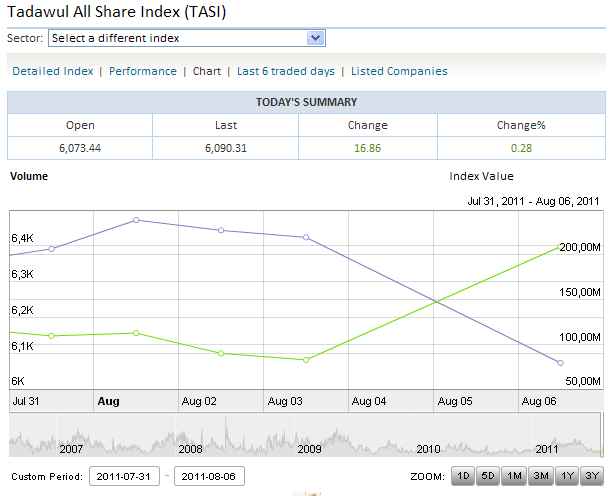The image size is (611, 496).
Task: Select the purple line's final point near Aug 06
Action: point(560,363)
